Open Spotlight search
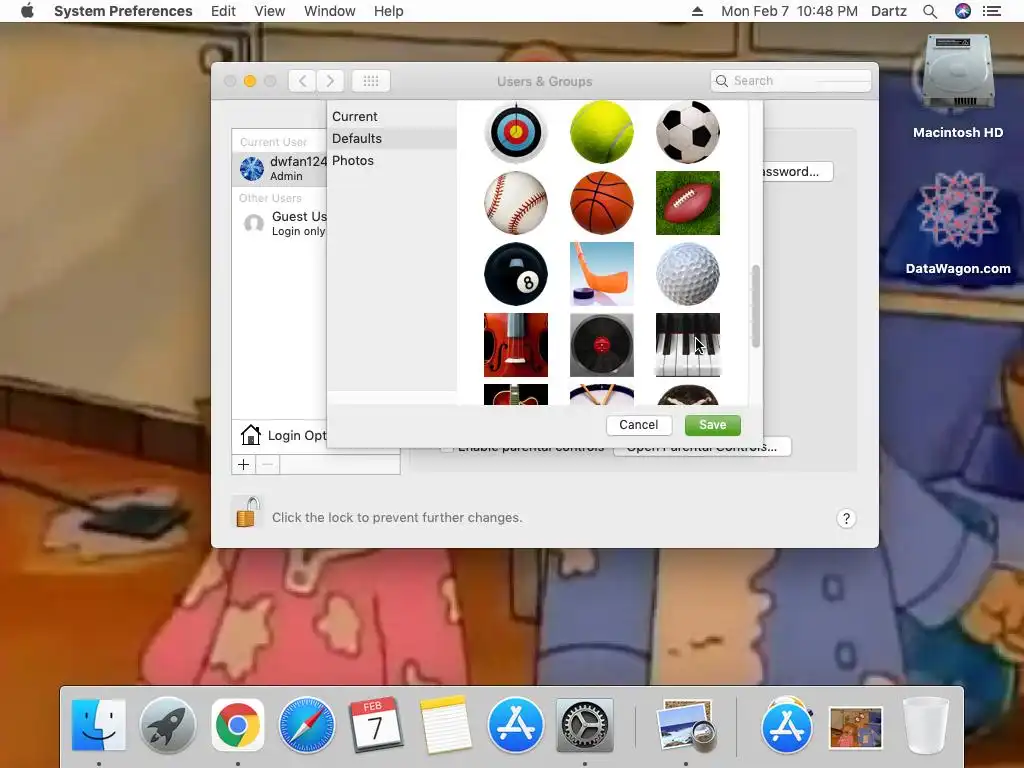Image resolution: width=1024 pixels, height=768 pixels. coord(930,11)
